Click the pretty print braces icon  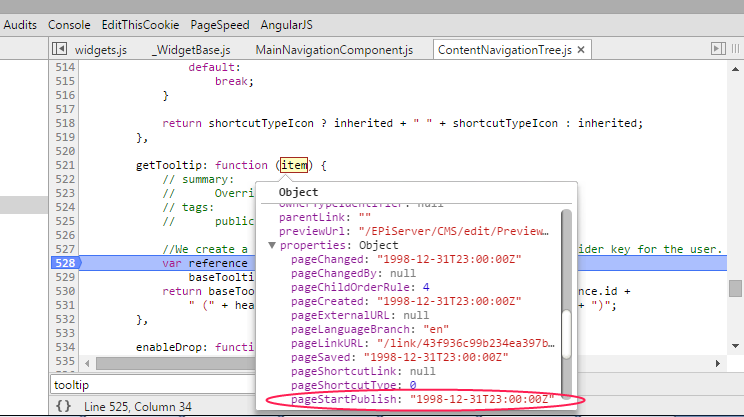tap(62, 406)
